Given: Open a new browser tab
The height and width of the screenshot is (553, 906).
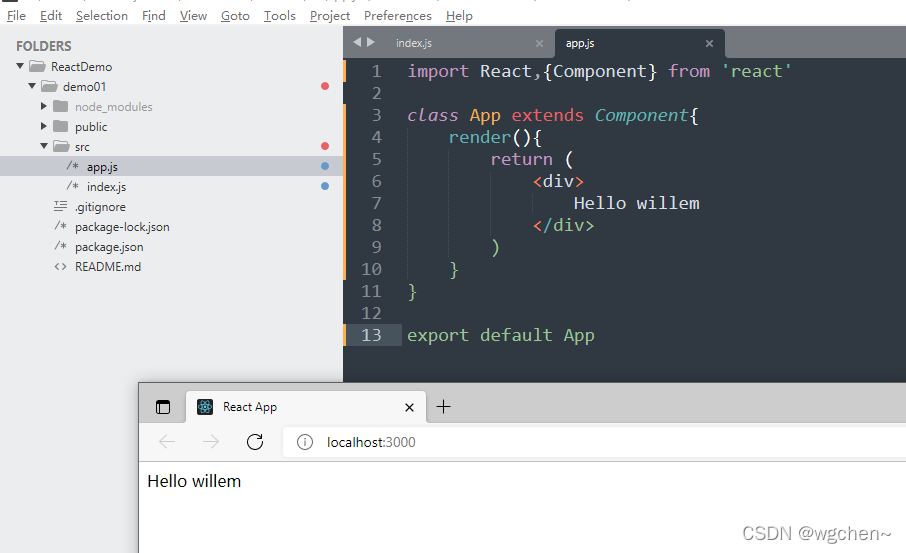Looking at the screenshot, I should 443,407.
